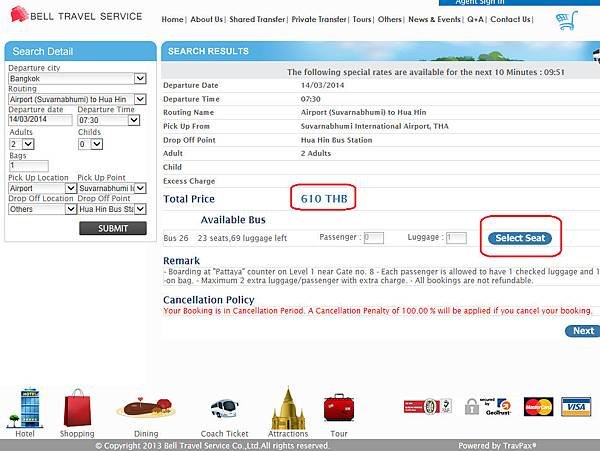This screenshot has width=600, height=451.
Task: Click the SUBMIT button
Action: pyautogui.click(x=113, y=228)
